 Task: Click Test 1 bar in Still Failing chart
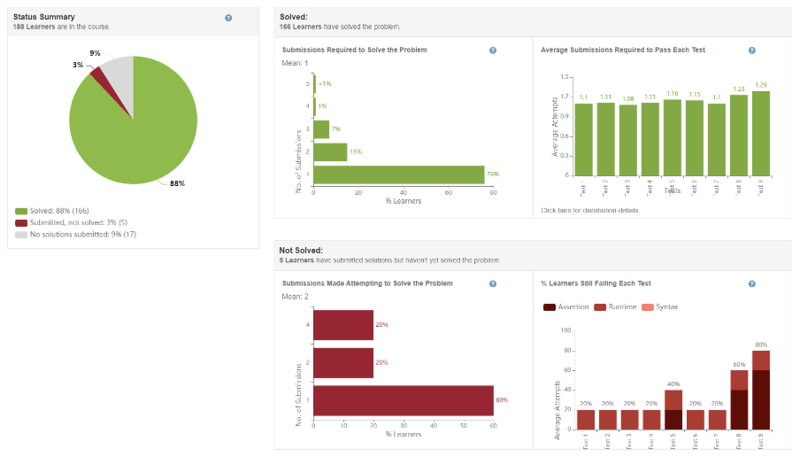coord(586,420)
